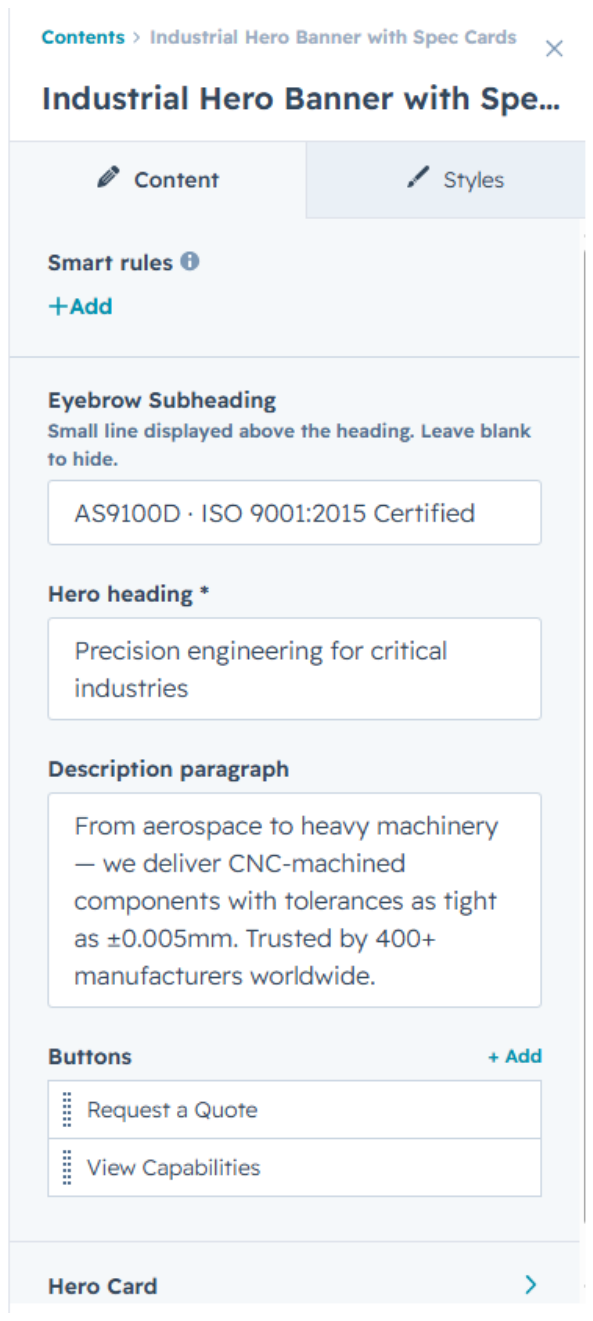This screenshot has height=1321, width=593.
Task: Go back via Contents breadcrumb link
Action: click(x=83, y=37)
